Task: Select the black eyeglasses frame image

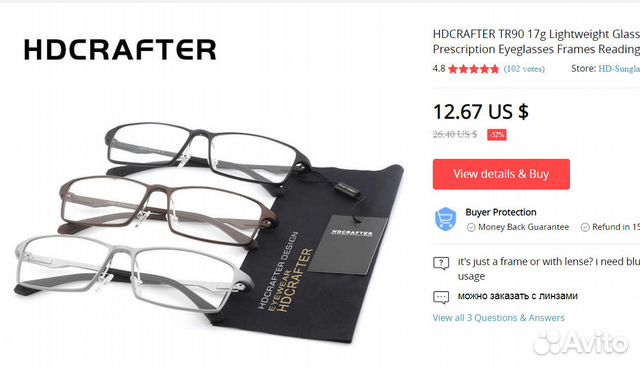Action: [x=208, y=153]
